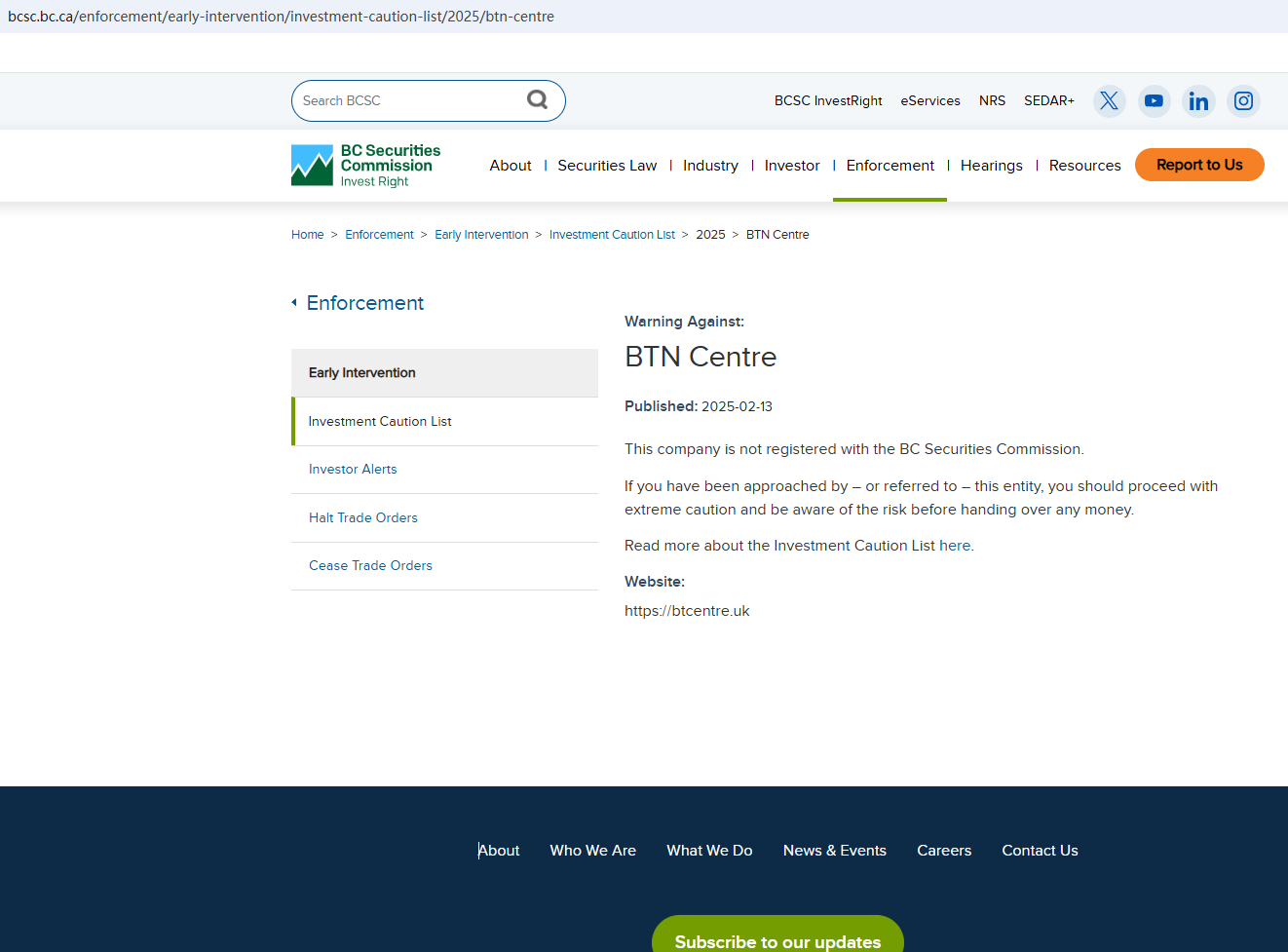The image size is (1288, 952).
Task: Select Securities Law in the navigation
Action: tap(607, 166)
